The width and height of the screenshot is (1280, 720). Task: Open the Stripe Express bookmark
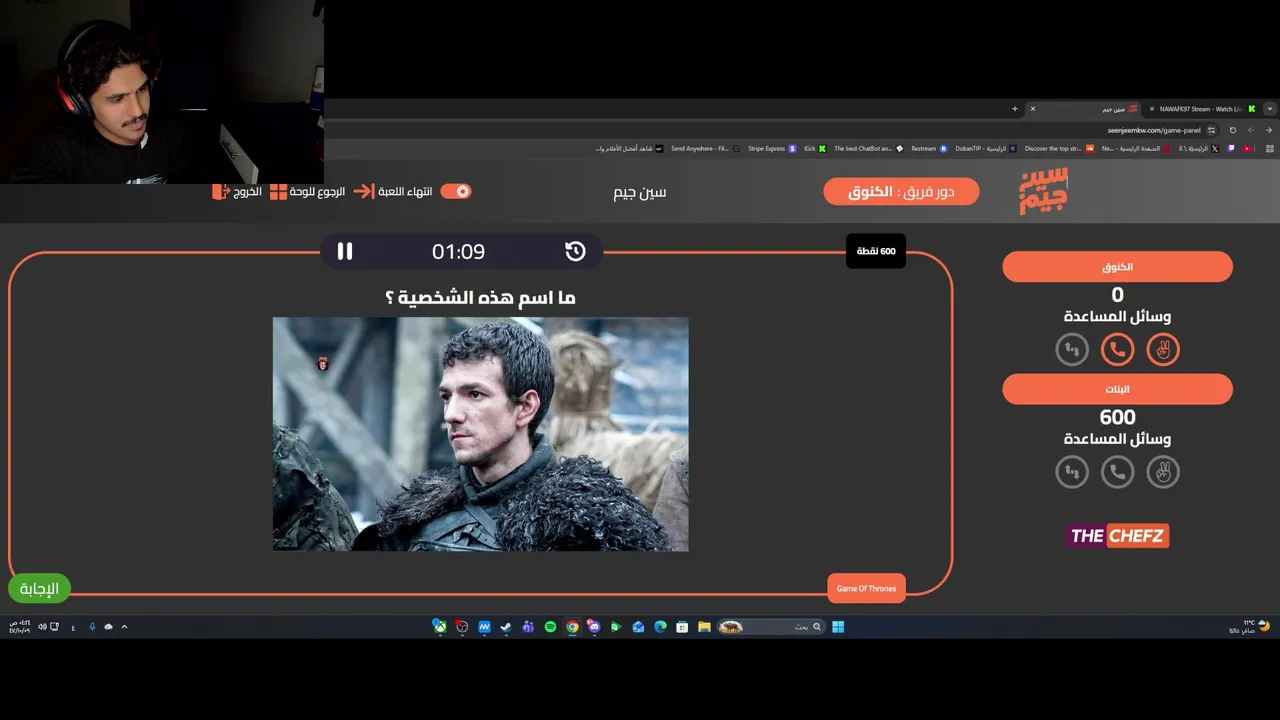pos(772,149)
